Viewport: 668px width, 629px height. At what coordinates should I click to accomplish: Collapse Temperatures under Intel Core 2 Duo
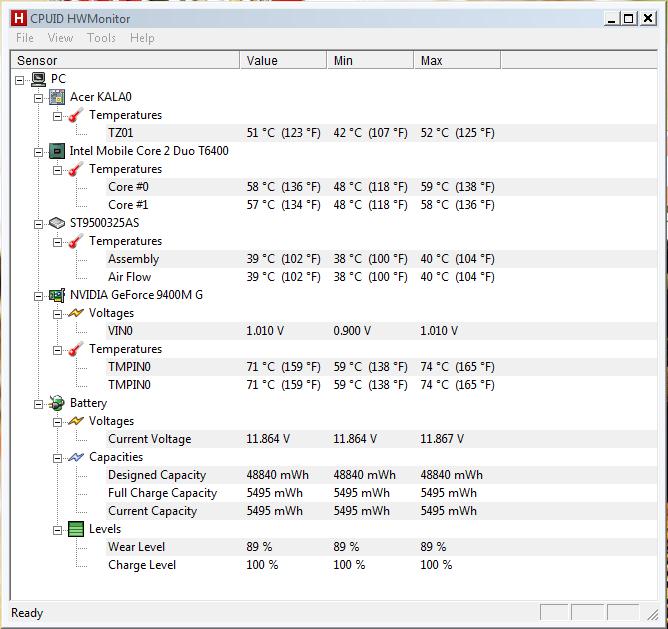57,170
